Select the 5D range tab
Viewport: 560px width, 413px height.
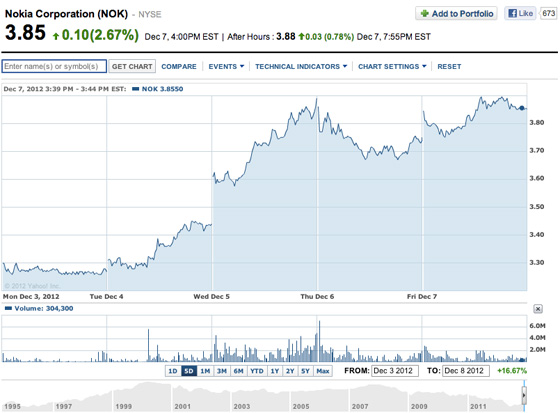point(189,371)
